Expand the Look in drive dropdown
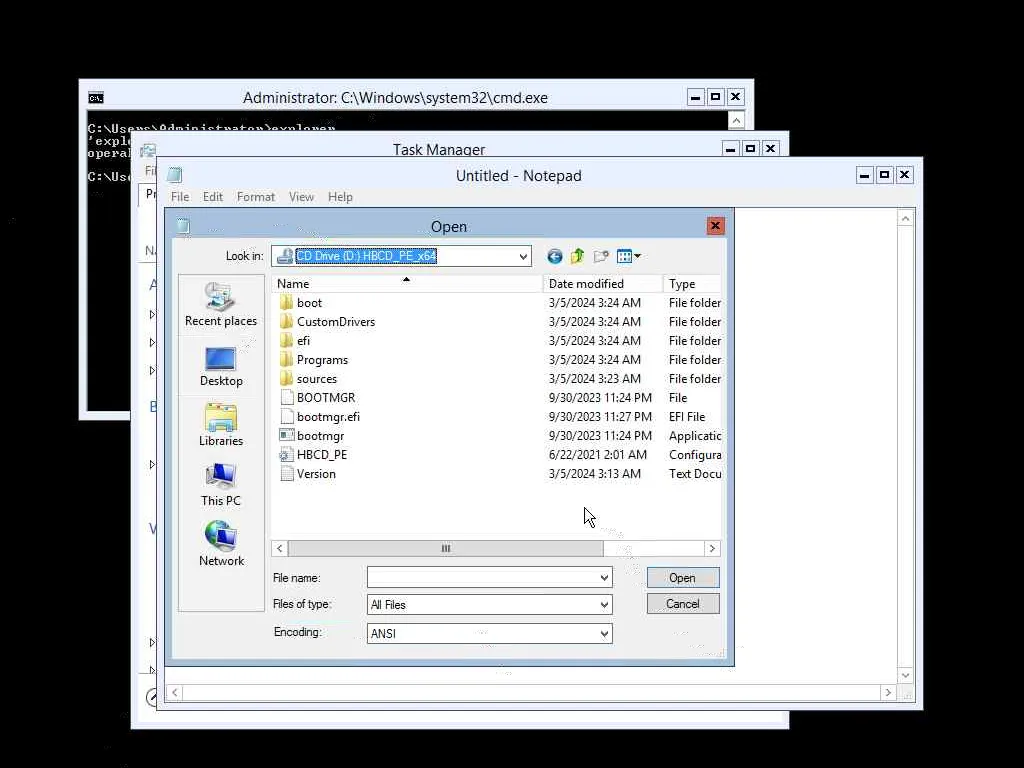 (x=523, y=257)
